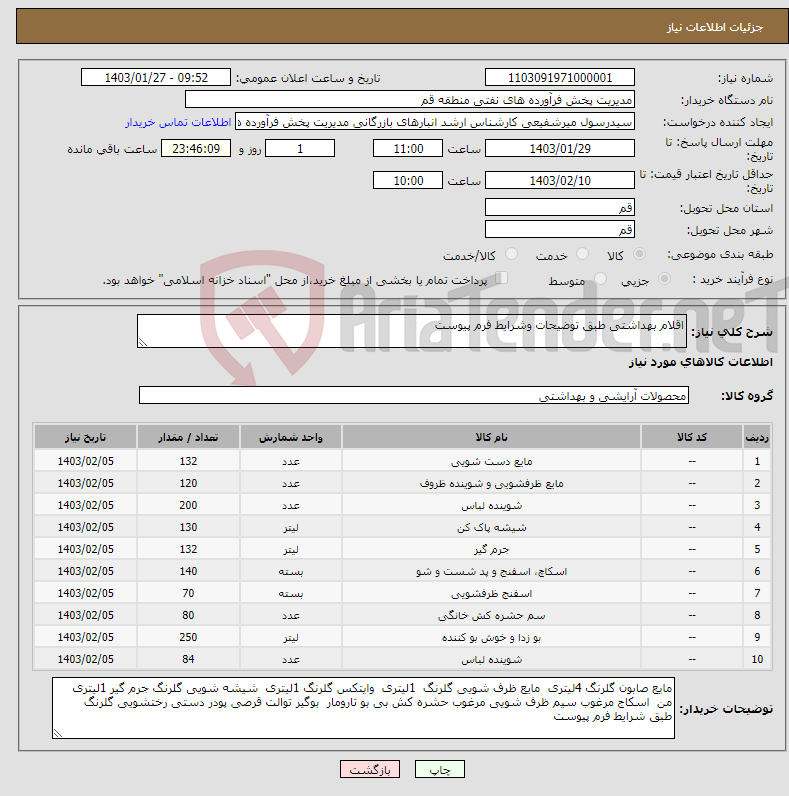Click the request creator field سیدرسول میرشفیعی
This screenshot has height=796, width=789.
pyautogui.click(x=435, y=122)
